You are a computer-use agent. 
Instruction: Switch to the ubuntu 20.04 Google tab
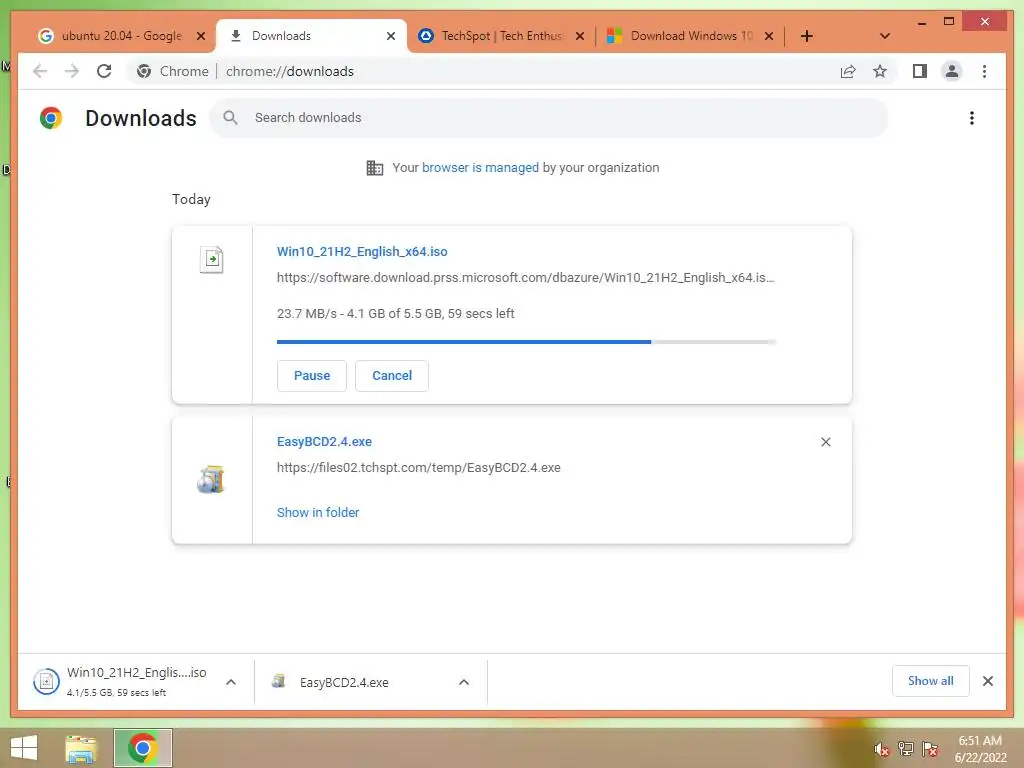coord(121,36)
